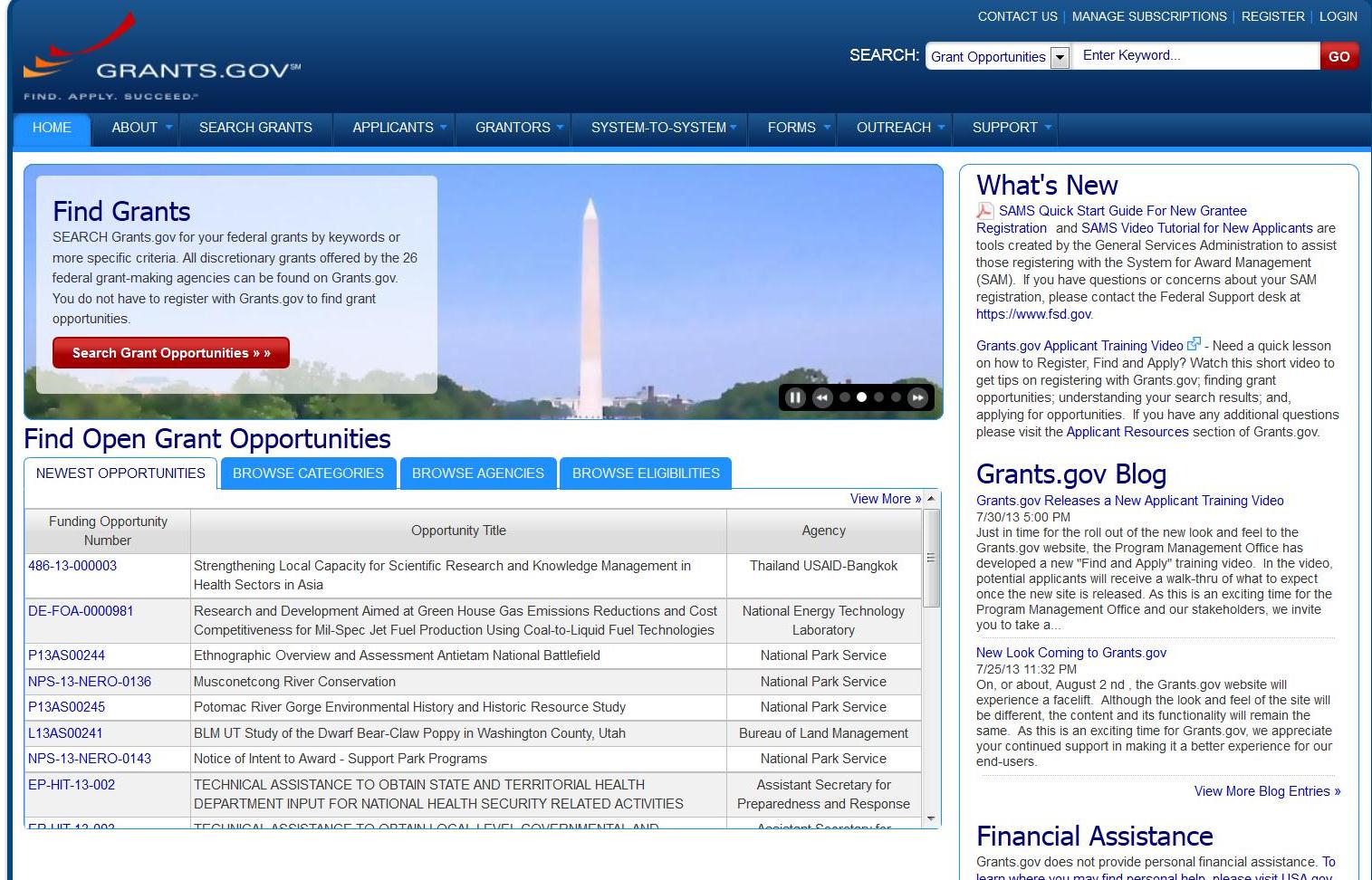Open blog post Grants.gov Releases a New Applicant Training Video
The height and width of the screenshot is (880, 1372).
1130,501
